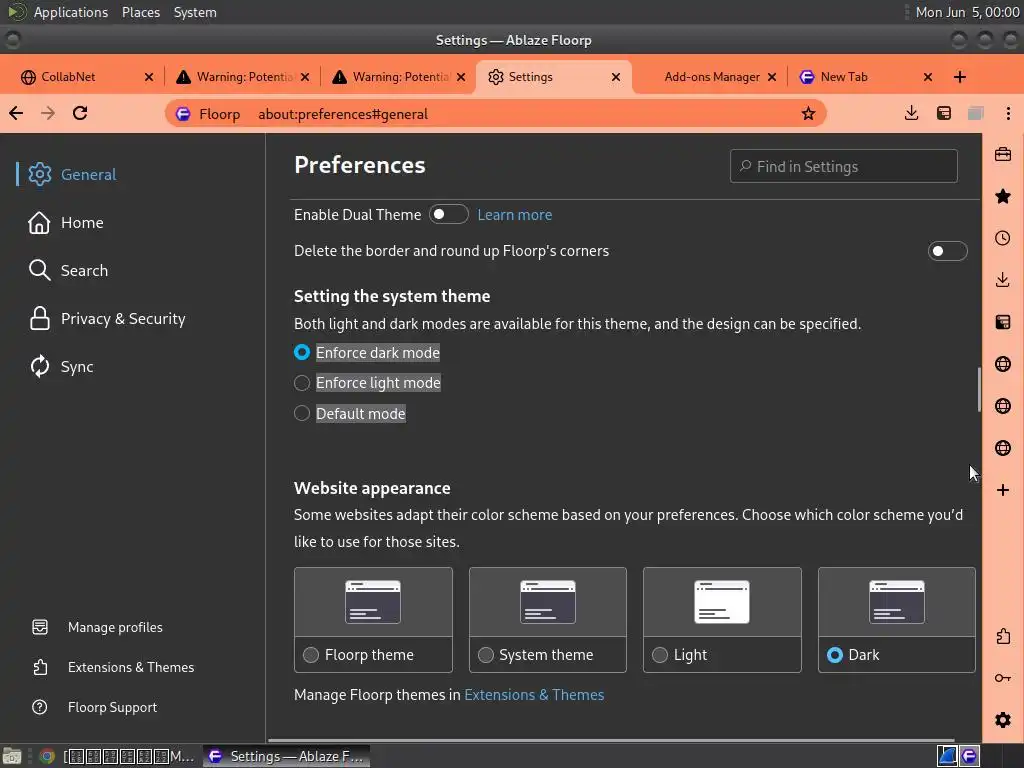1024x768 pixels.
Task: Open the toolbar sidebar panel icon
Action: (x=944, y=113)
